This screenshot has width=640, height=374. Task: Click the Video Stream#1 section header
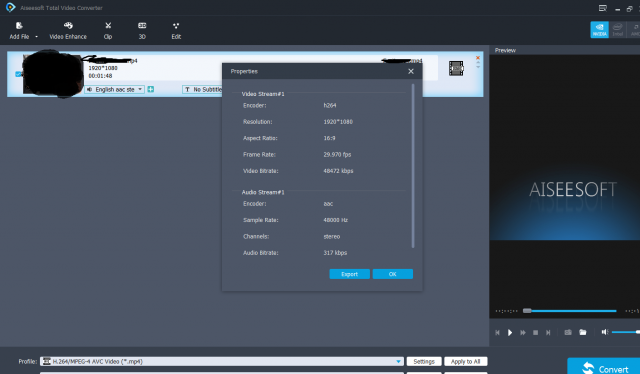click(x=263, y=94)
